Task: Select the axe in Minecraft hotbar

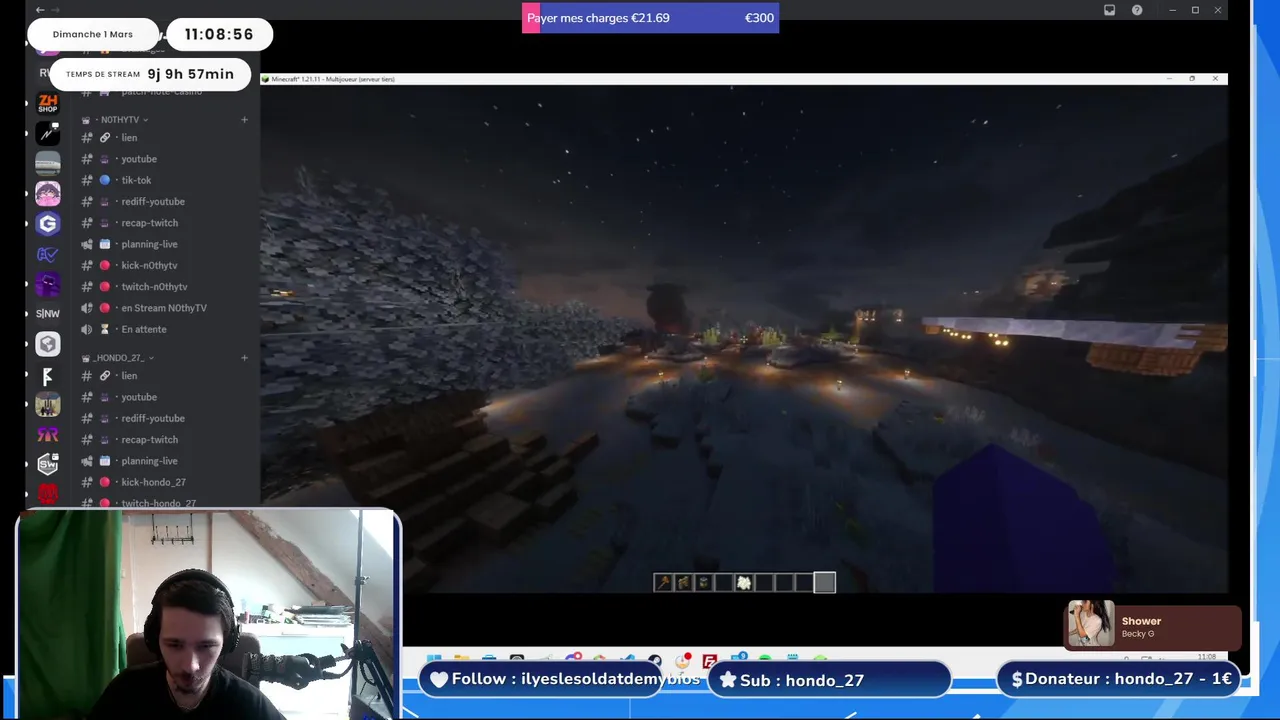Action: click(663, 583)
